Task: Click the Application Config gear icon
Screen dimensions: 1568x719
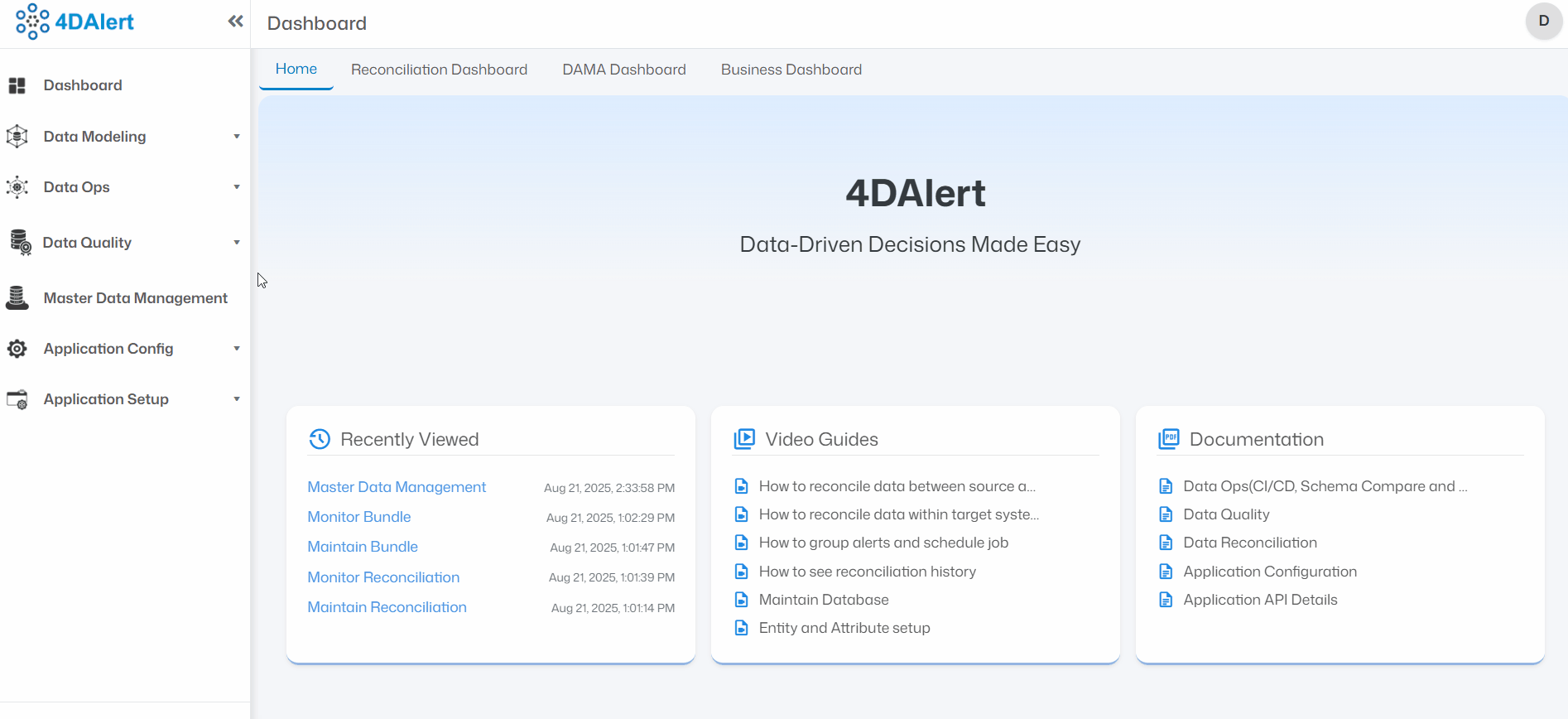Action: click(x=17, y=349)
